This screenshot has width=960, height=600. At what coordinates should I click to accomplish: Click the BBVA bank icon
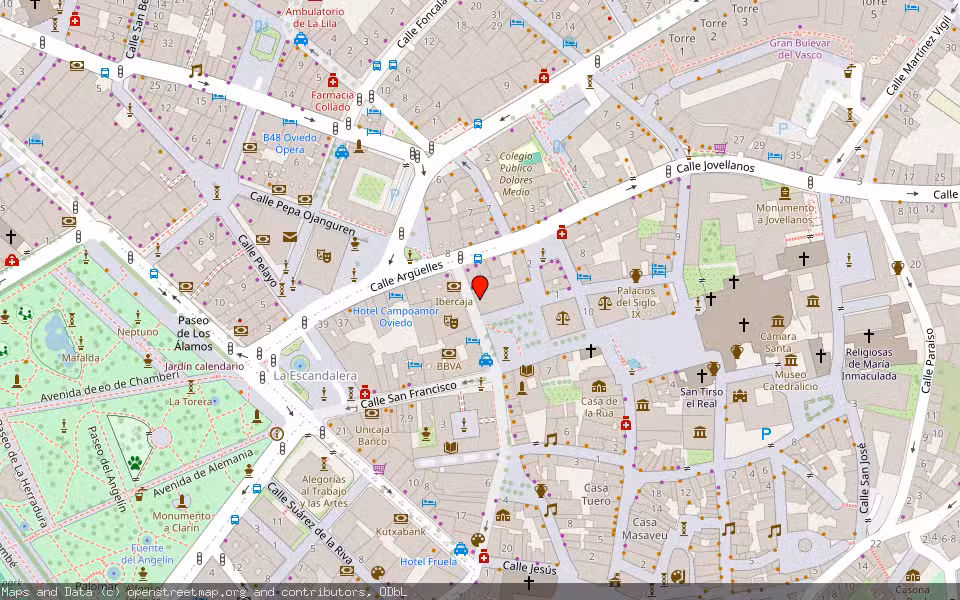(x=449, y=354)
